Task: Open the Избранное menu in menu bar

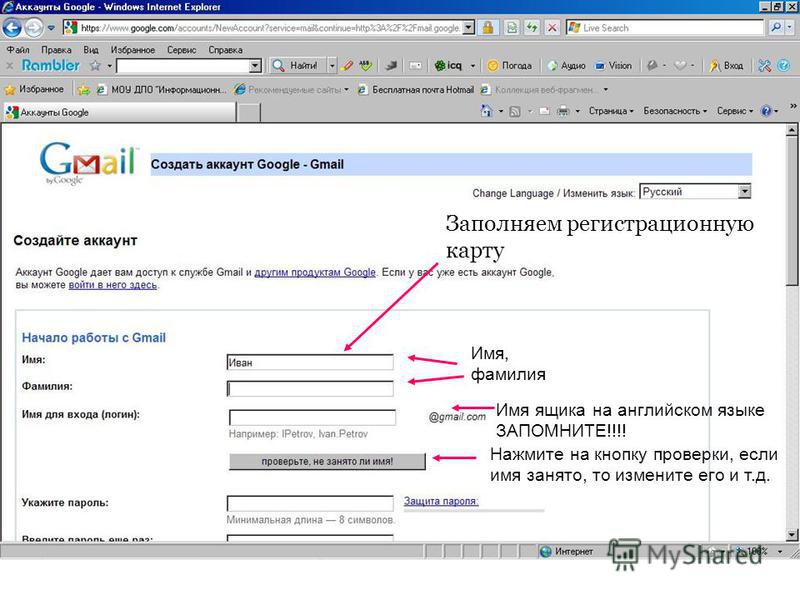Action: pos(133,50)
